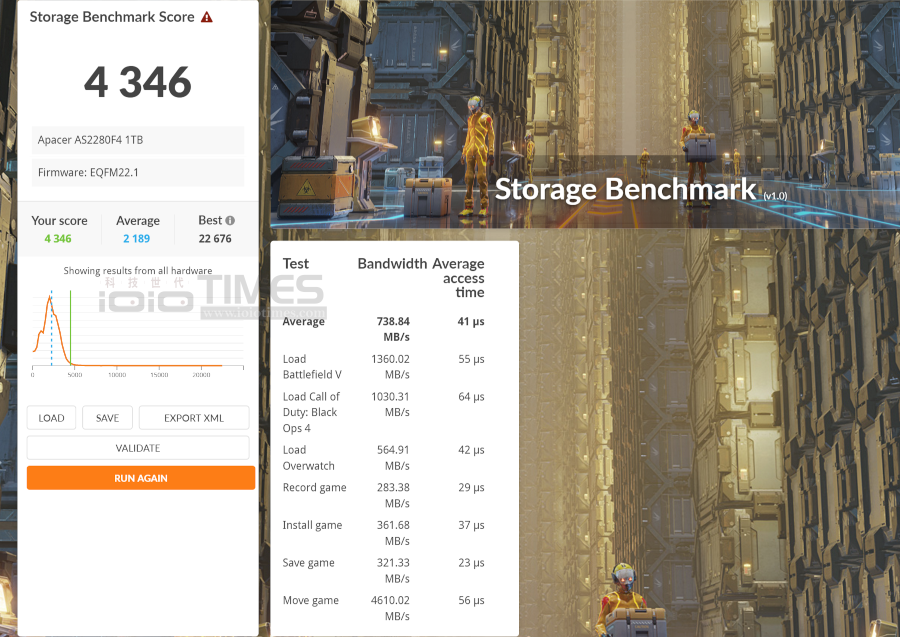Click the Average access time header
The height and width of the screenshot is (637, 900).
pyautogui.click(x=458, y=278)
